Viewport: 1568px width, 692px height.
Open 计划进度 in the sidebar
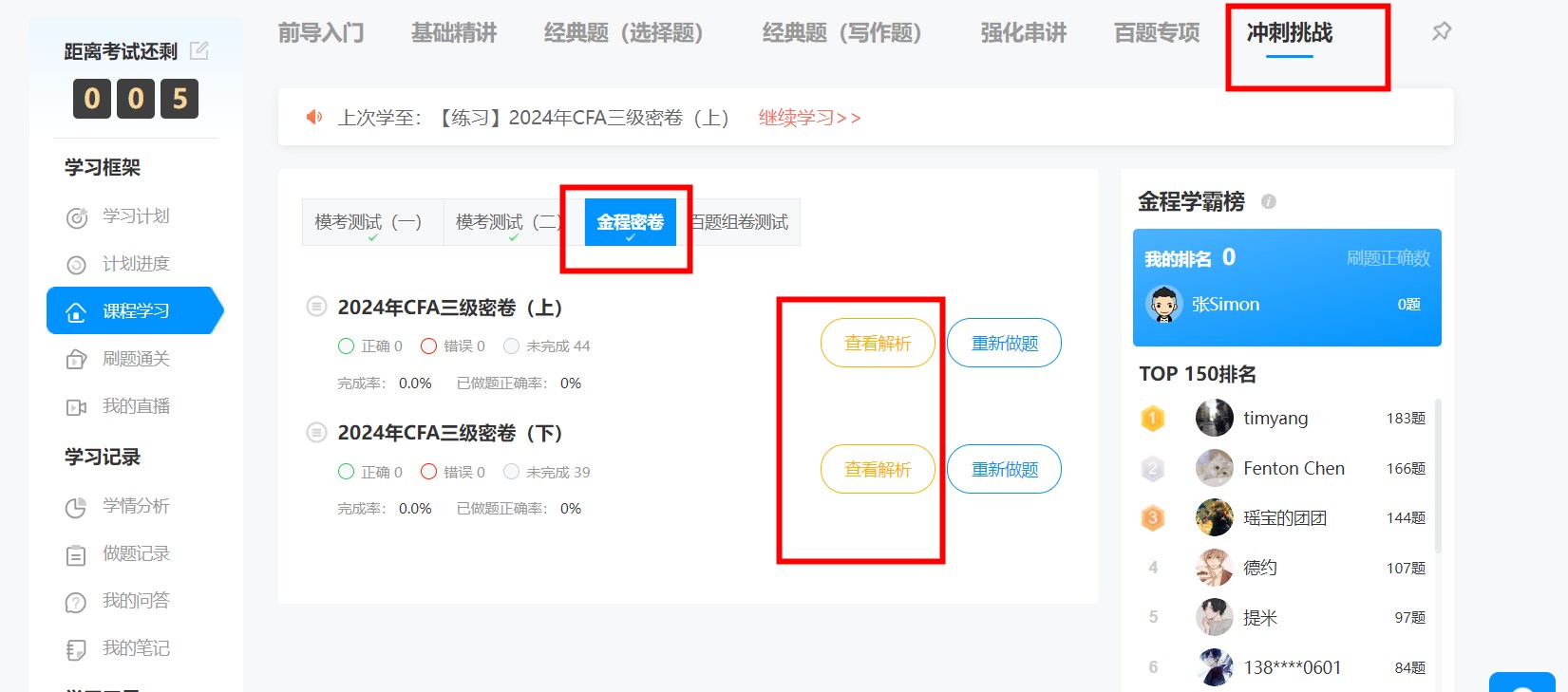pyautogui.click(x=136, y=264)
